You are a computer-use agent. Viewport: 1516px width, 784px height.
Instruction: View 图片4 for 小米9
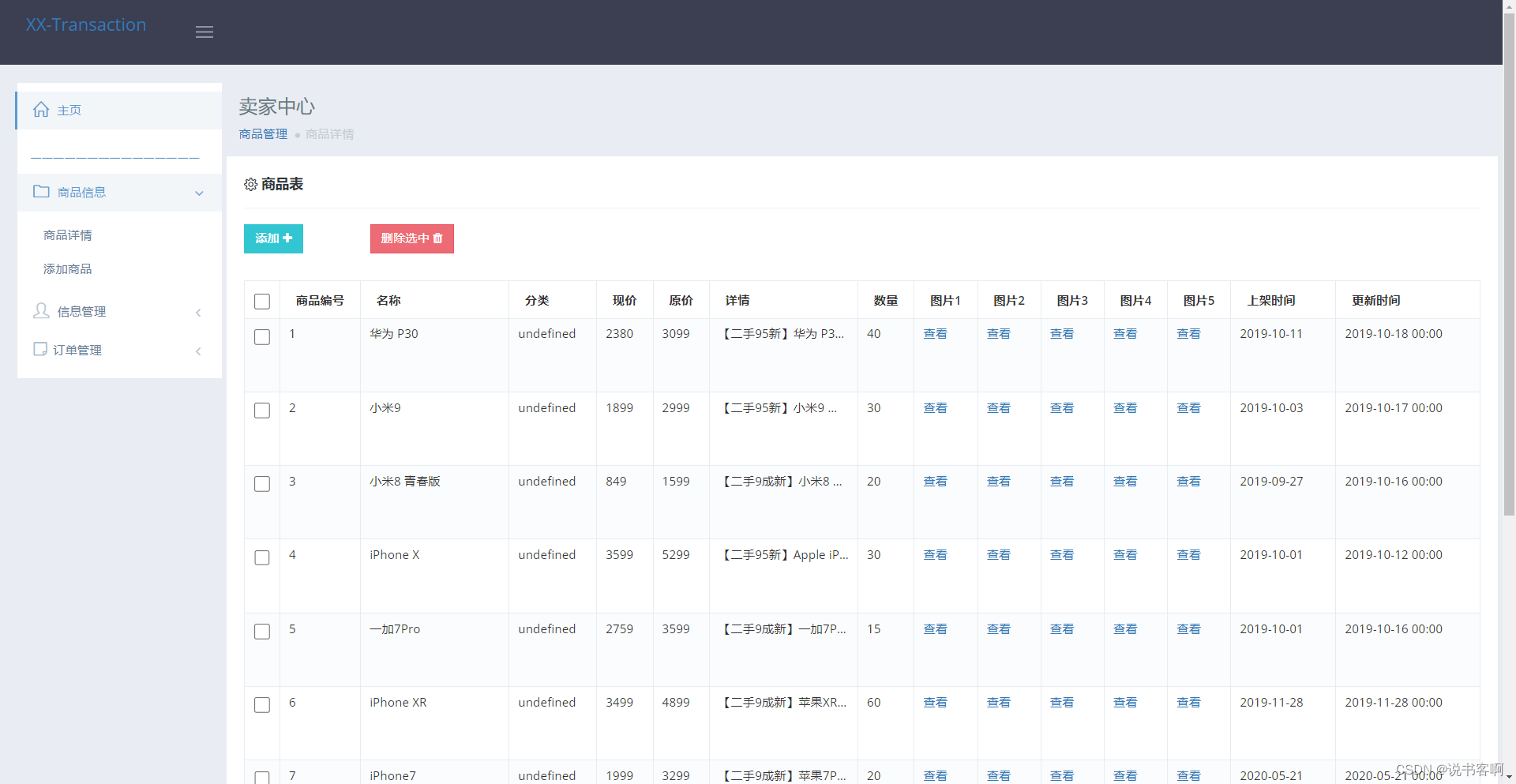coord(1125,408)
